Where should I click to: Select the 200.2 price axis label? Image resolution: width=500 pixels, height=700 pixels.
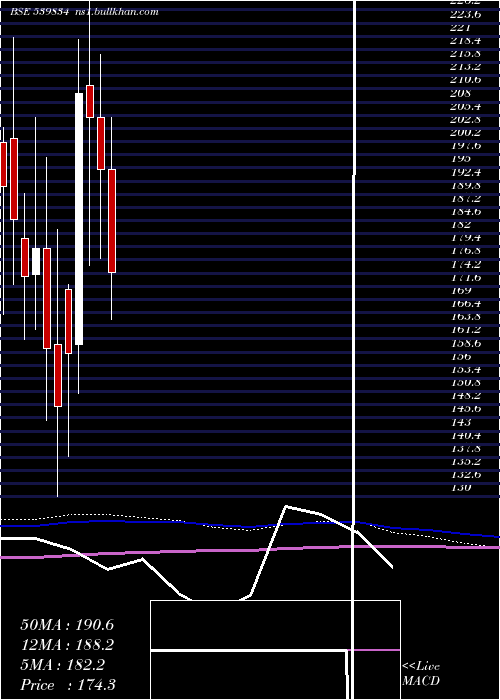pyautogui.click(x=465, y=133)
